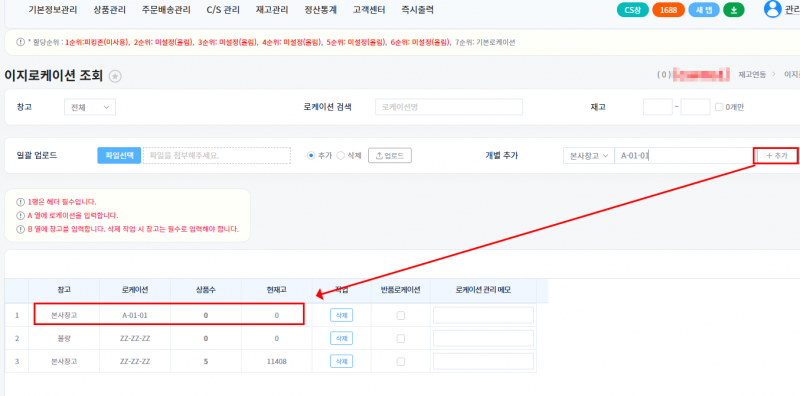Screen dimensions: 800x396
Task: Click the info icon beside 1행은 헤더 필수입니다
Action: pos(20,202)
